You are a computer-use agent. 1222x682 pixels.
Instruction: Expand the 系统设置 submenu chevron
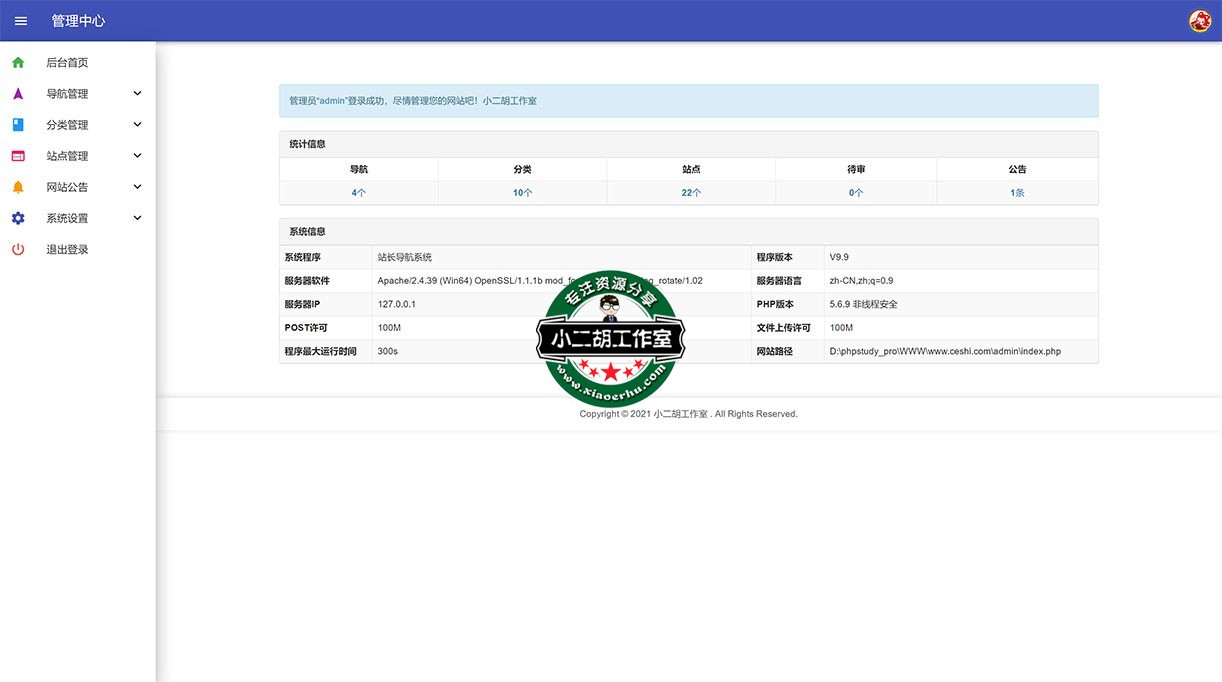(137, 218)
